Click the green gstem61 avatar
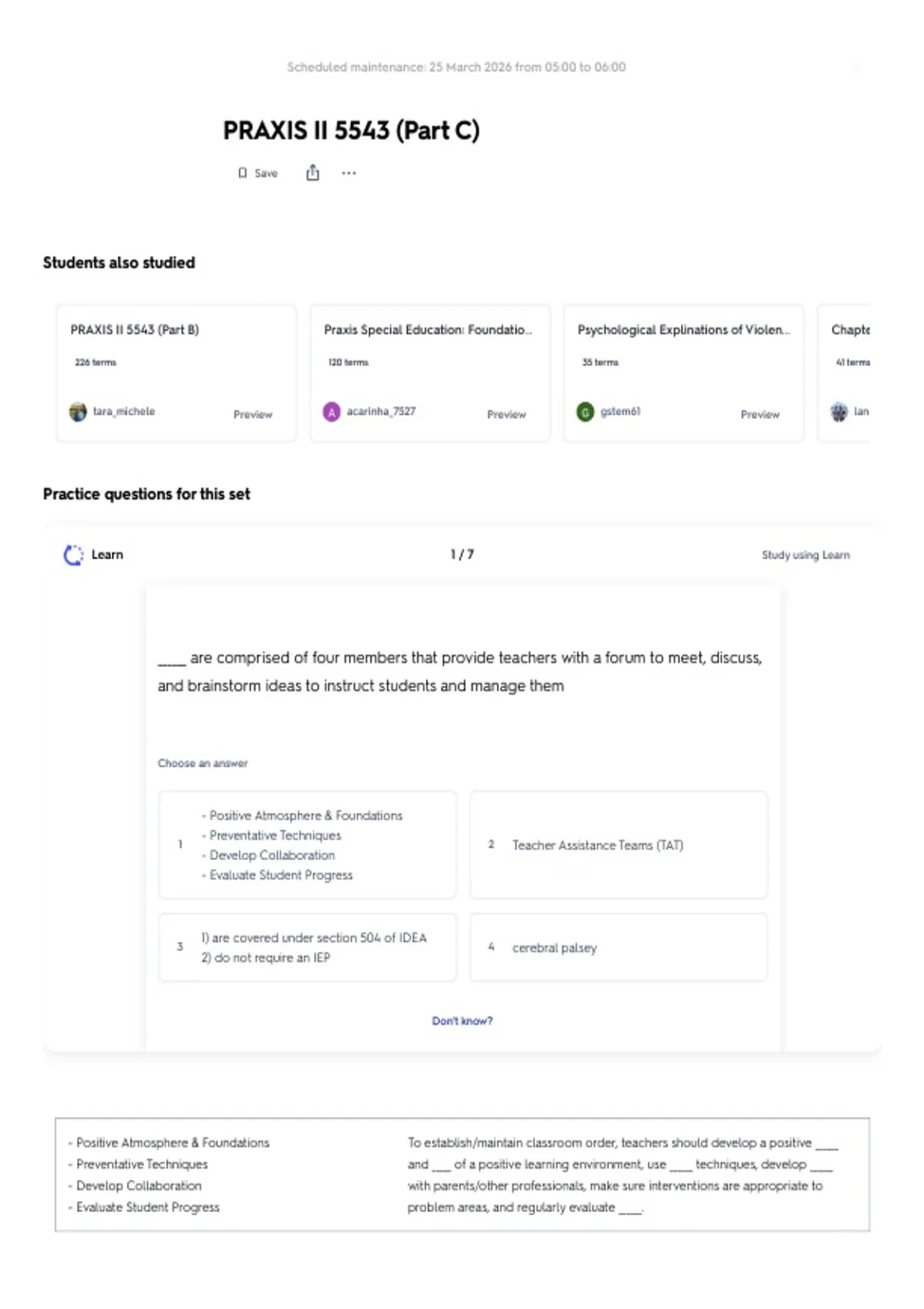 click(585, 412)
